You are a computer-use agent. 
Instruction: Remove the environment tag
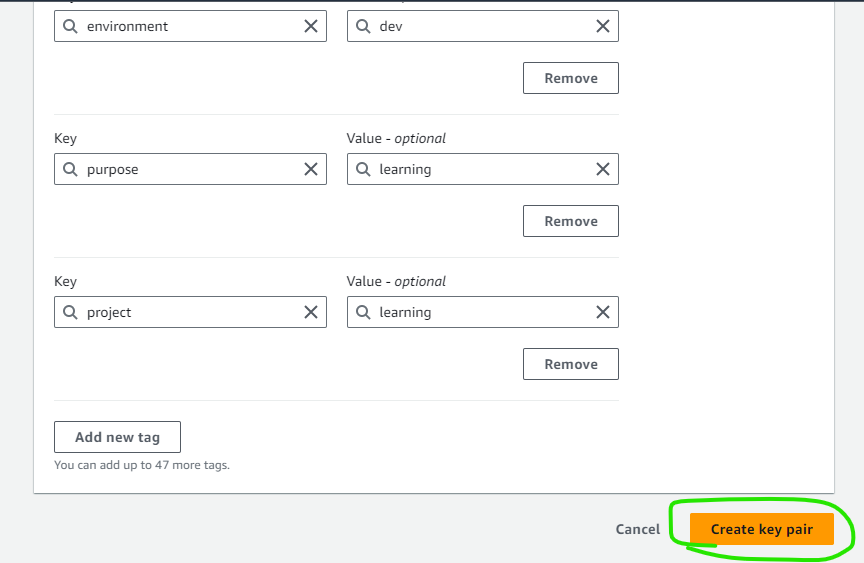[571, 78]
